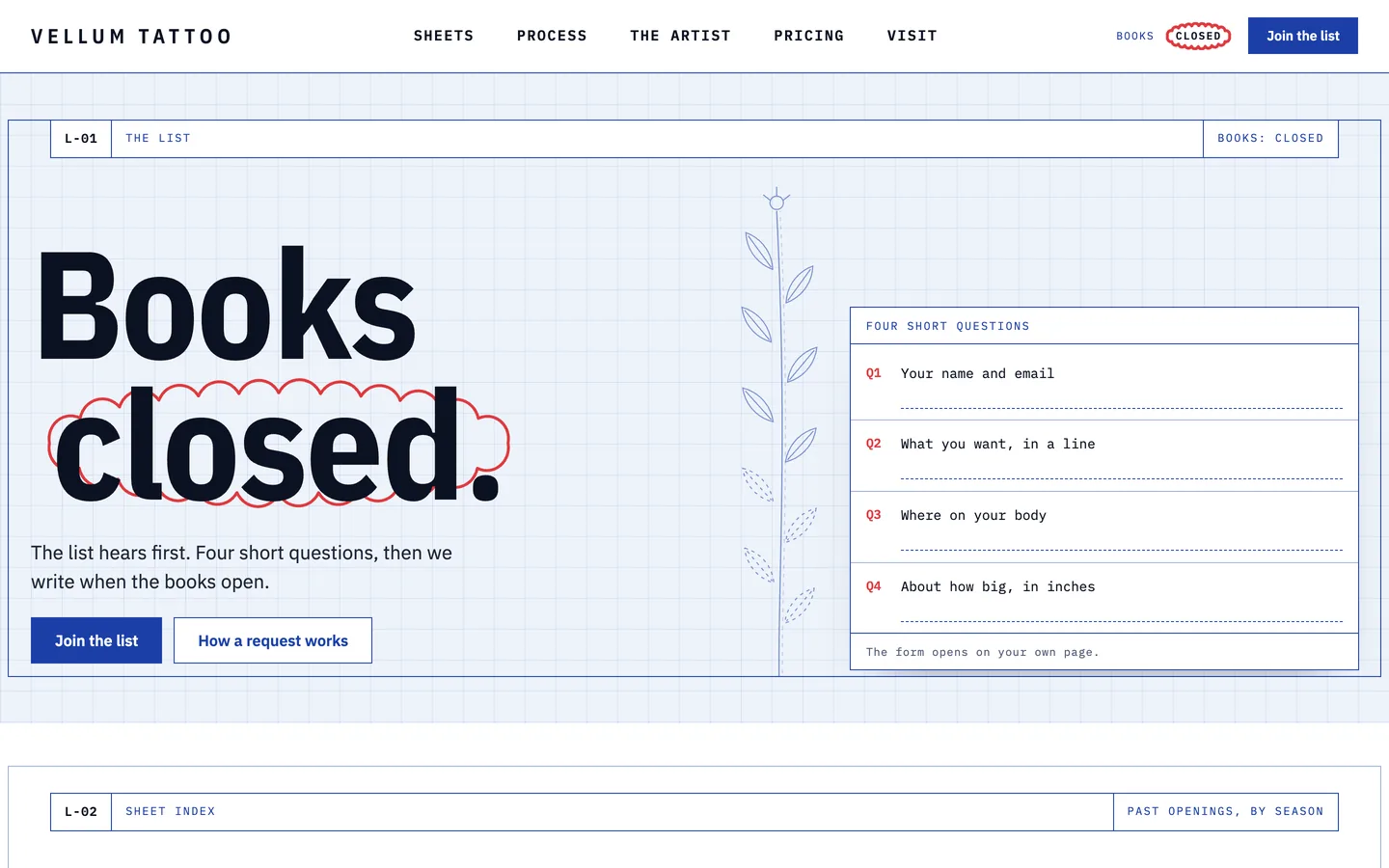The image size is (1389, 868).
Task: Click the Your name and email field
Action: 1104,382
